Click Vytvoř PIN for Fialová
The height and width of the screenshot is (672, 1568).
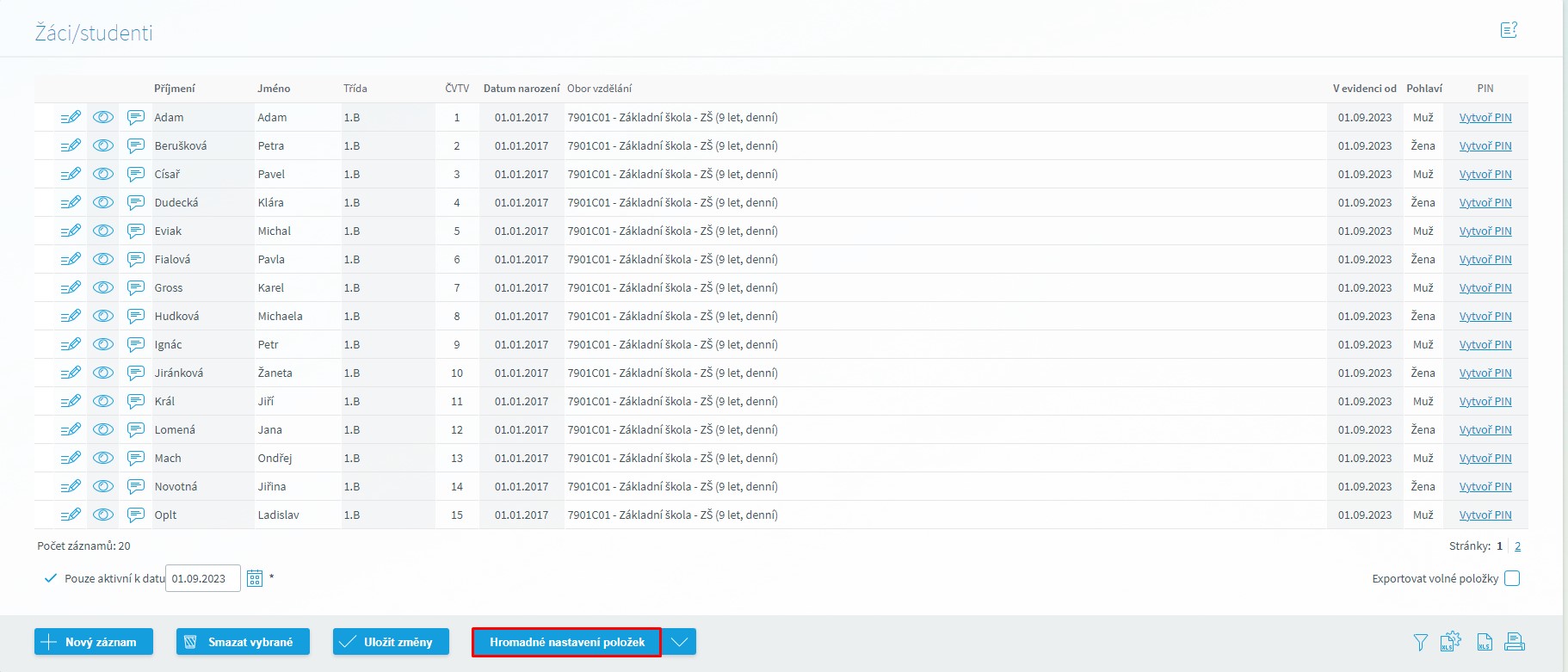point(1485,259)
